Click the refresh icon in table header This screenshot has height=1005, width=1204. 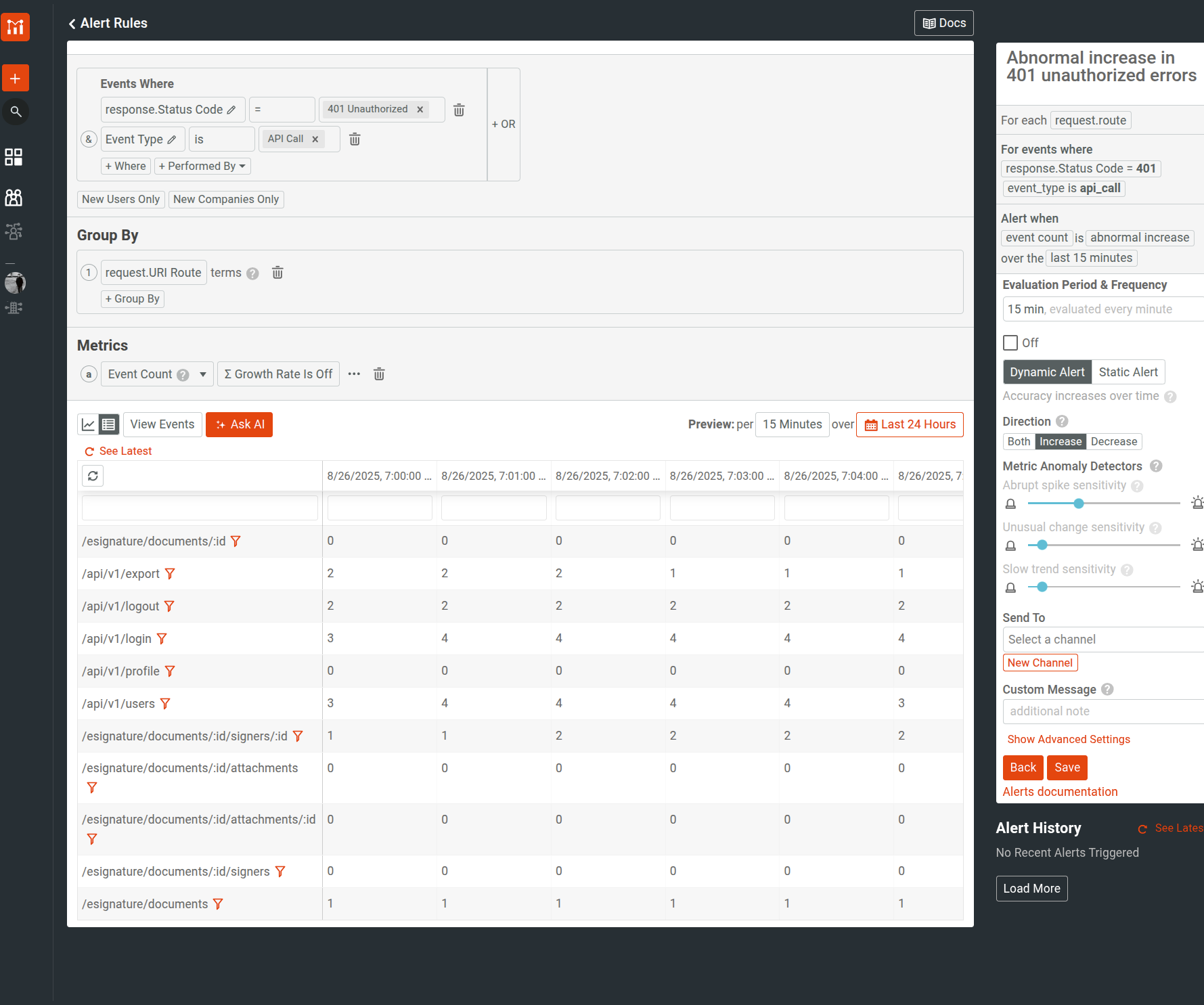[93, 476]
